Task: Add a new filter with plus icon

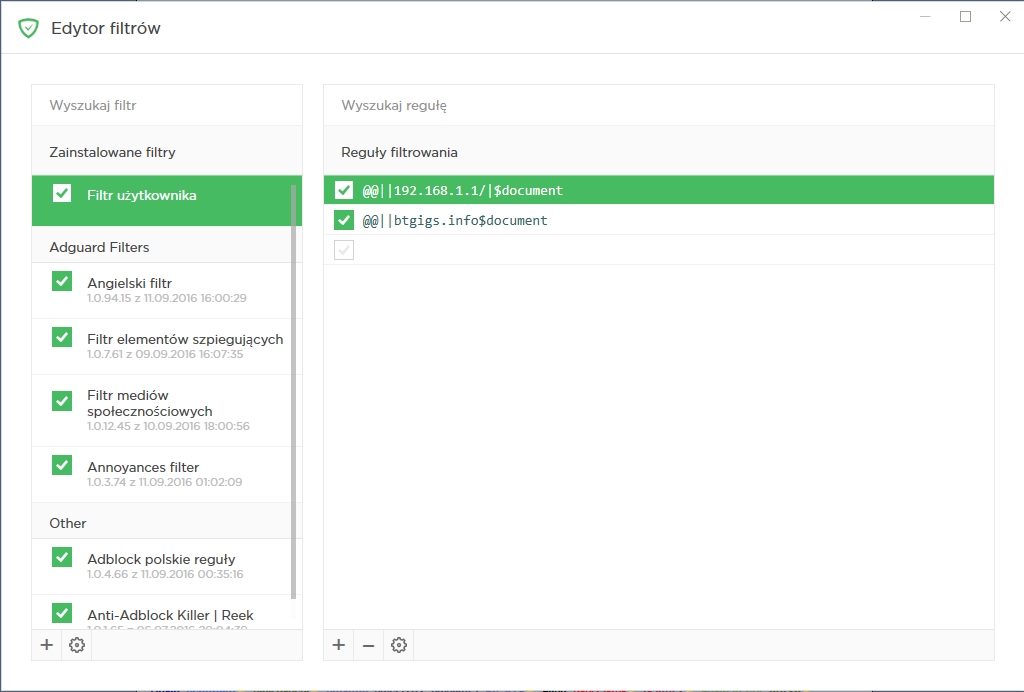Action: click(46, 645)
